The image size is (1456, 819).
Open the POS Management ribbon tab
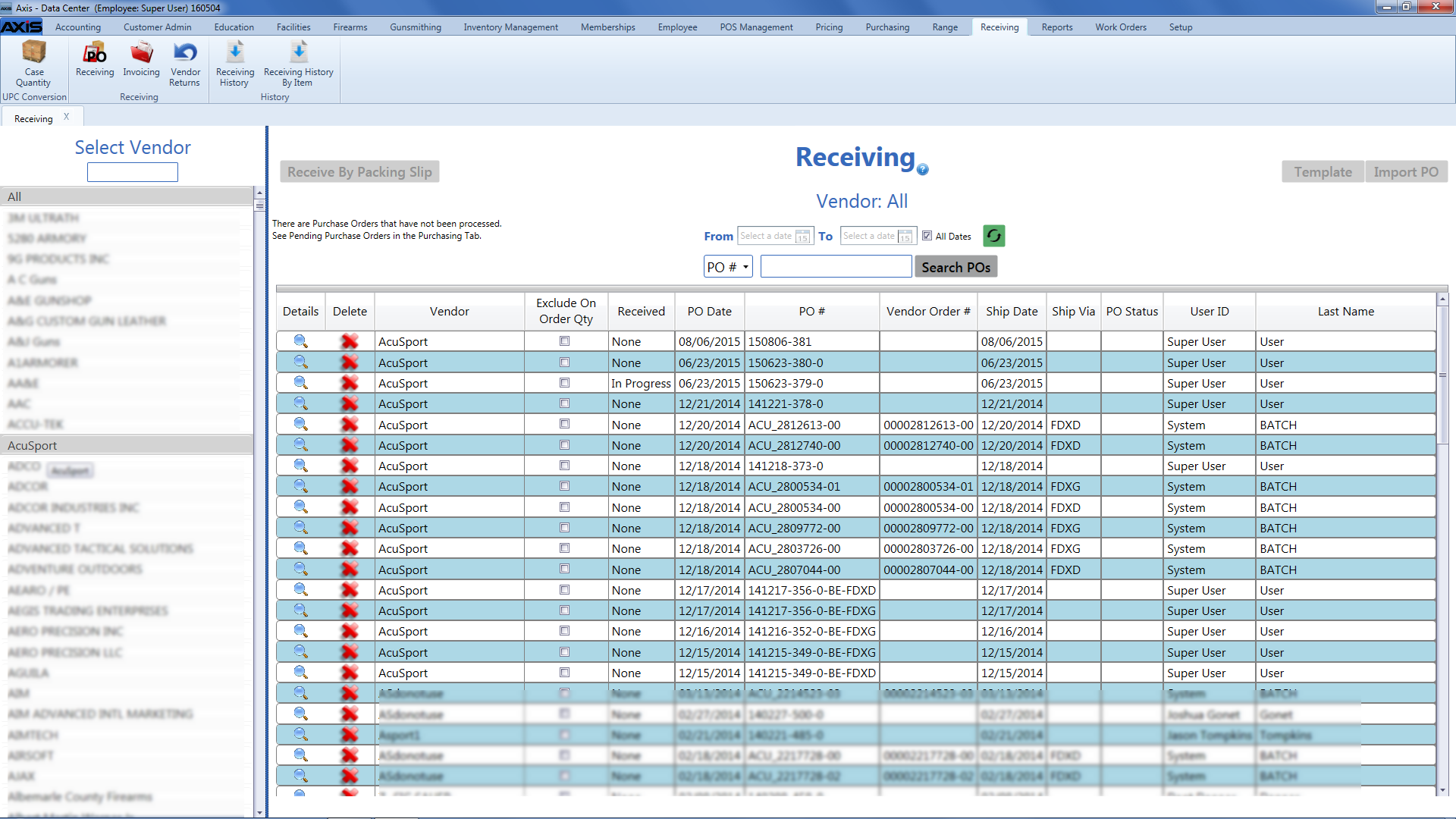[756, 27]
